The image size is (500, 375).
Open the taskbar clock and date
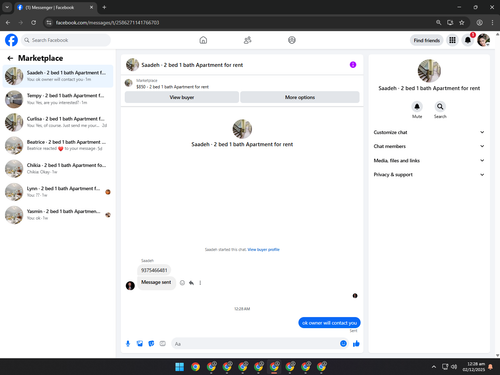pyautogui.click(x=474, y=367)
